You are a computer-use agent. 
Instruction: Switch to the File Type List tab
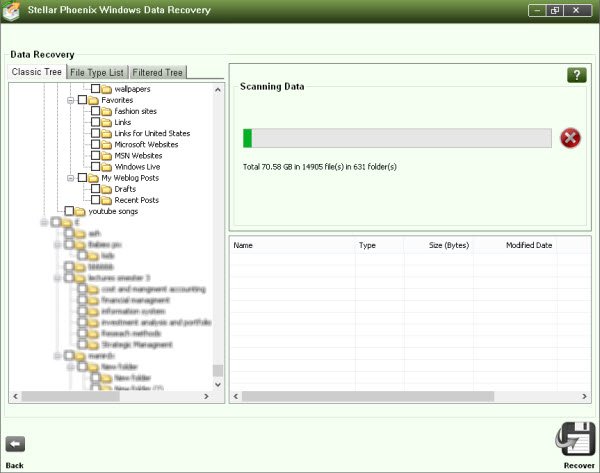point(98,72)
